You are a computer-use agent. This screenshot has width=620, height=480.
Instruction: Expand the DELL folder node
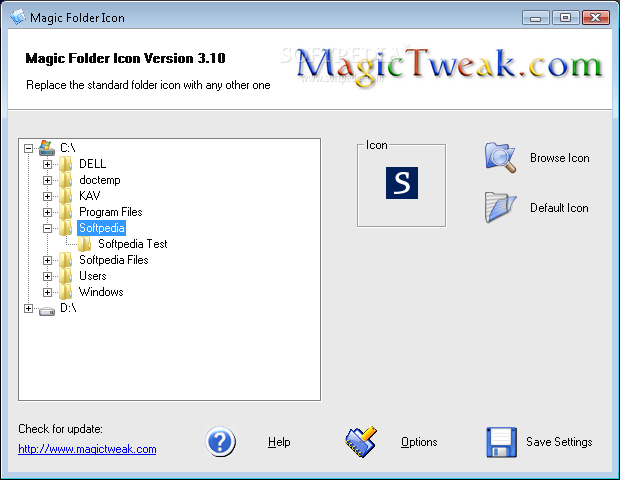tap(47, 164)
